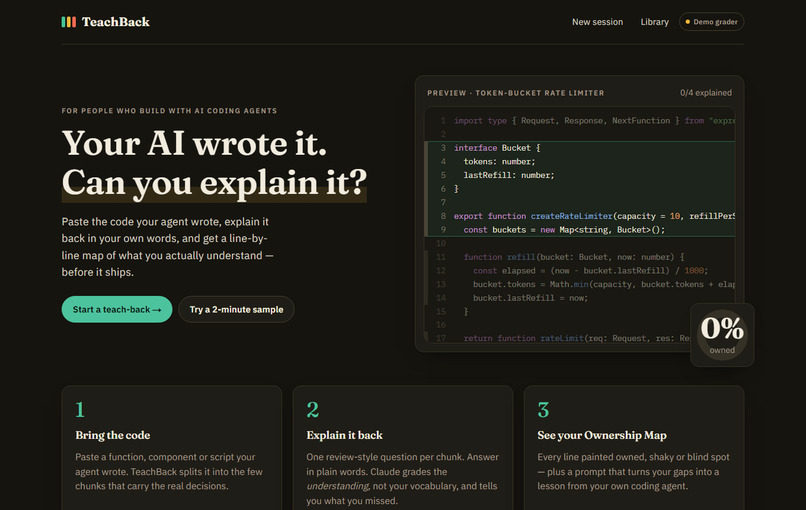Click line number 11 in gutter

[x=441, y=257]
